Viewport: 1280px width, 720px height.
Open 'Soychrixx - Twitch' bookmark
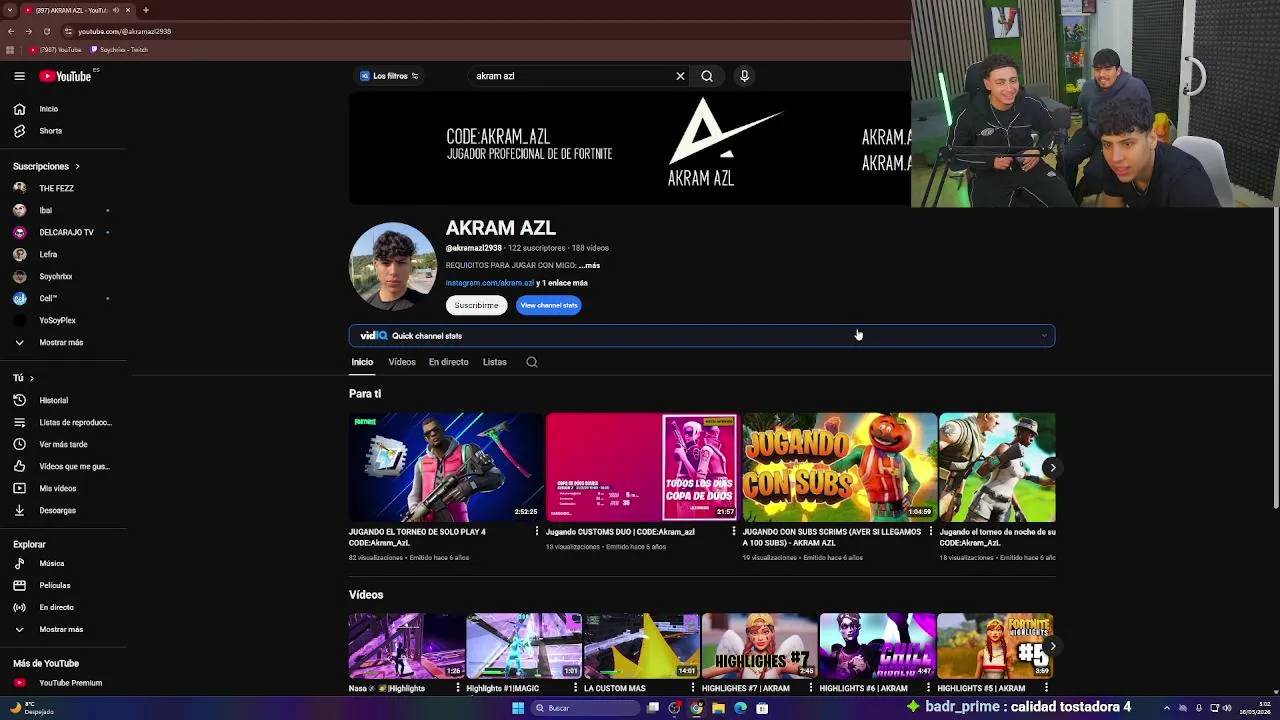pyautogui.click(x=120, y=49)
